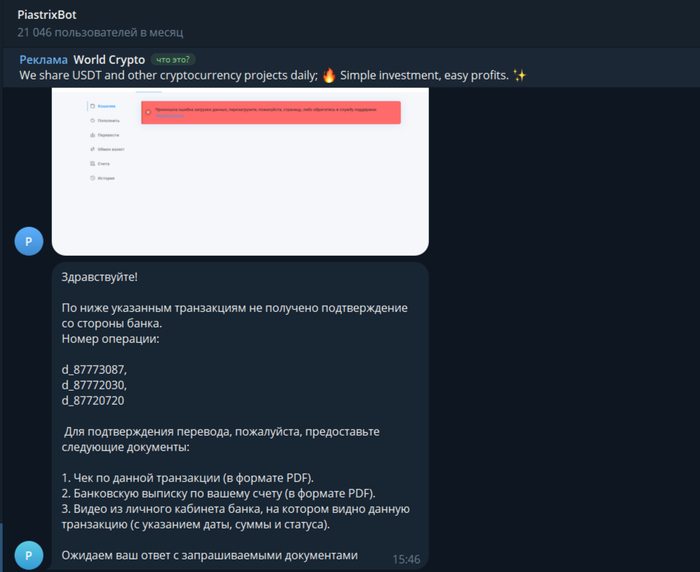The width and height of the screenshot is (700, 572).
Task: Click the fire emoji in the ad
Action: [x=329, y=75]
